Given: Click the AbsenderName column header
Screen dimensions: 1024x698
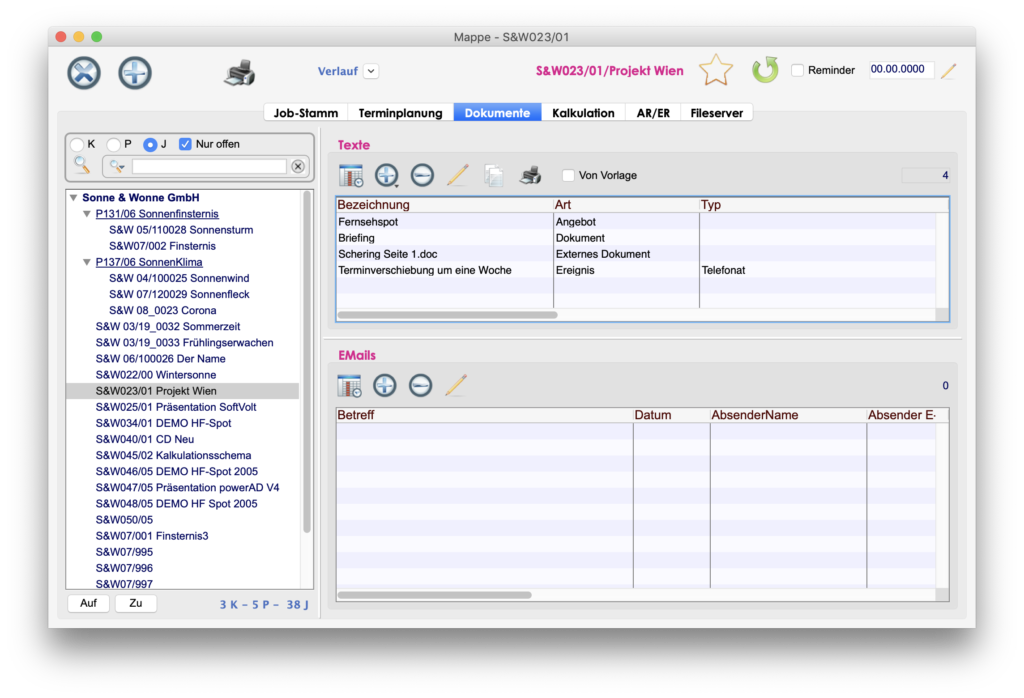Looking at the screenshot, I should coord(788,415).
